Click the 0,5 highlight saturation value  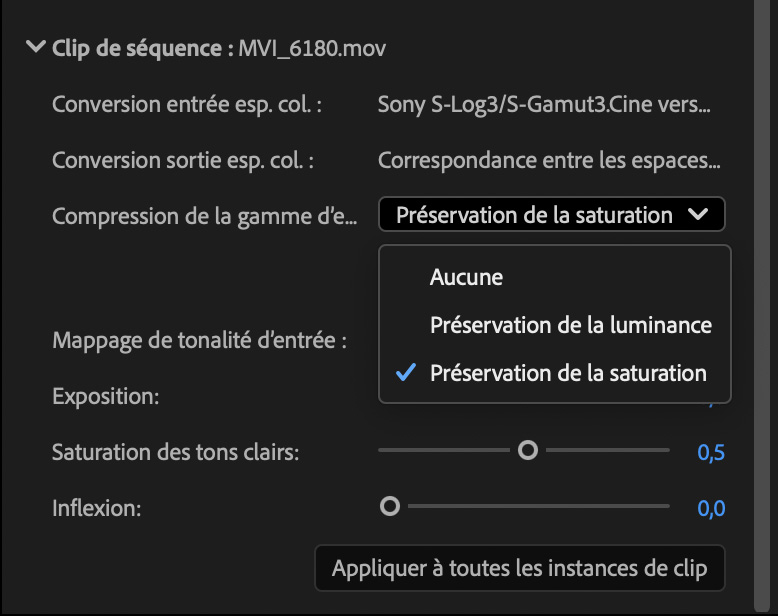click(711, 453)
